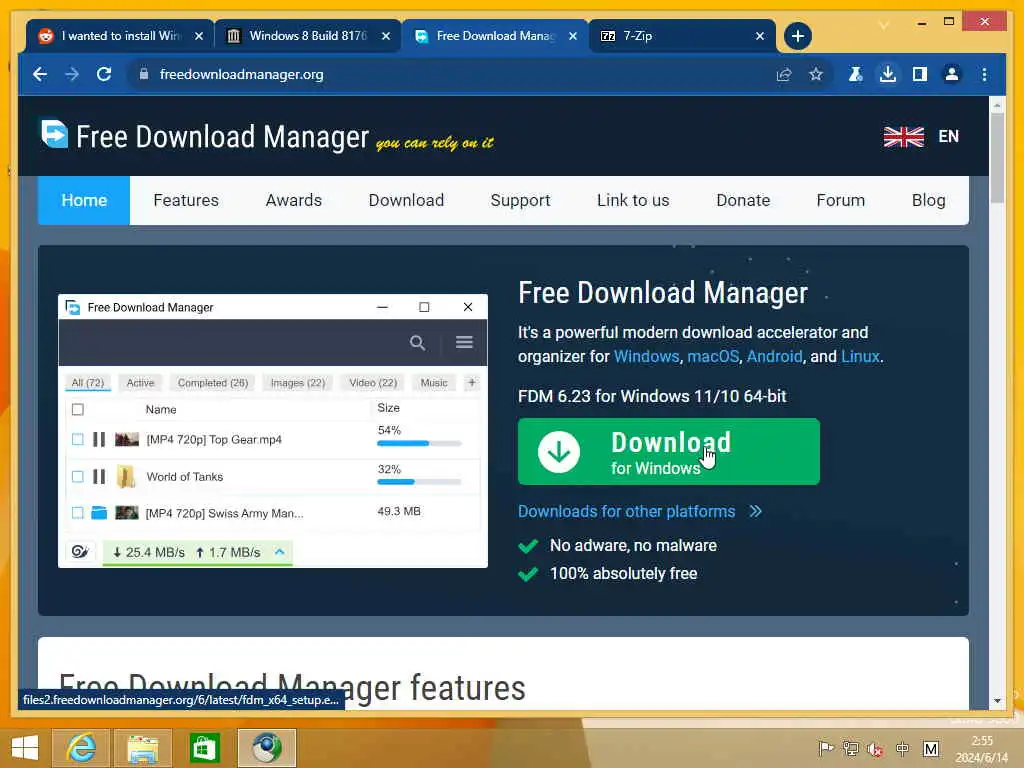View site security lock info
Image resolution: width=1024 pixels, height=768 pixels.
tap(144, 74)
